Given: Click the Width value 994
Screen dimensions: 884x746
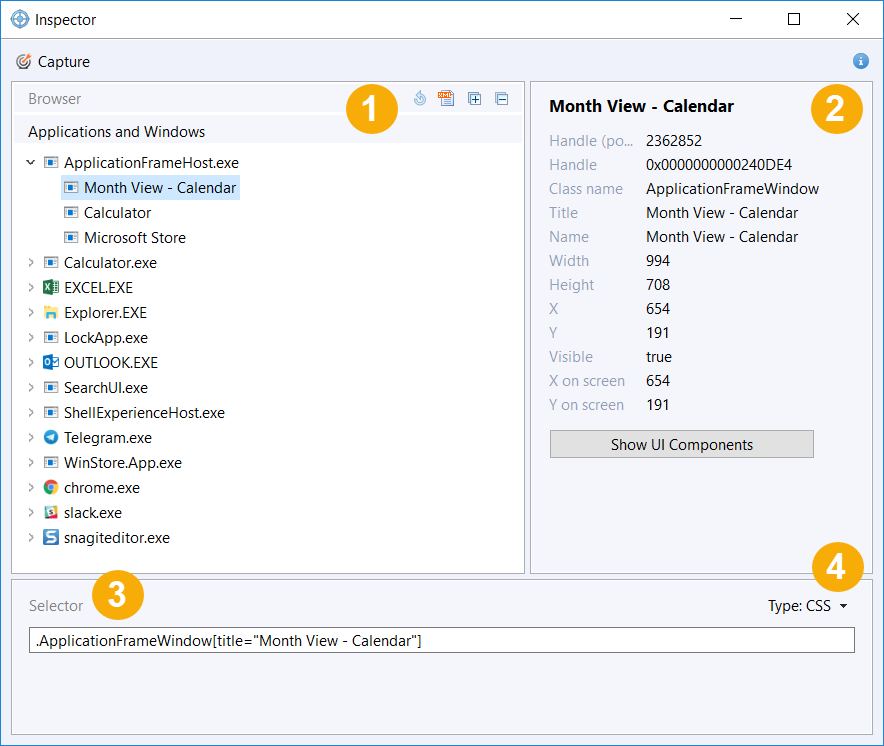Looking at the screenshot, I should 658,261.
